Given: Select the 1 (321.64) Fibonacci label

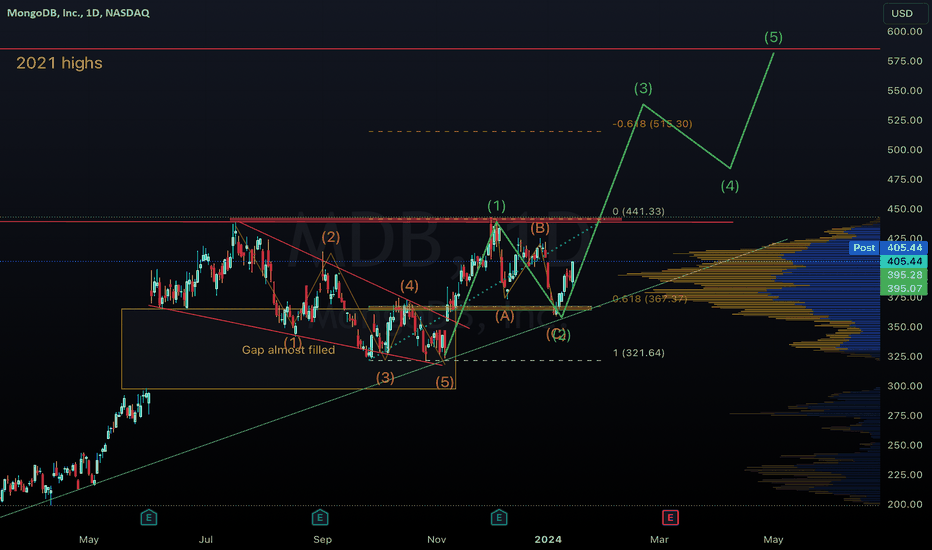Looking at the screenshot, I should [638, 353].
